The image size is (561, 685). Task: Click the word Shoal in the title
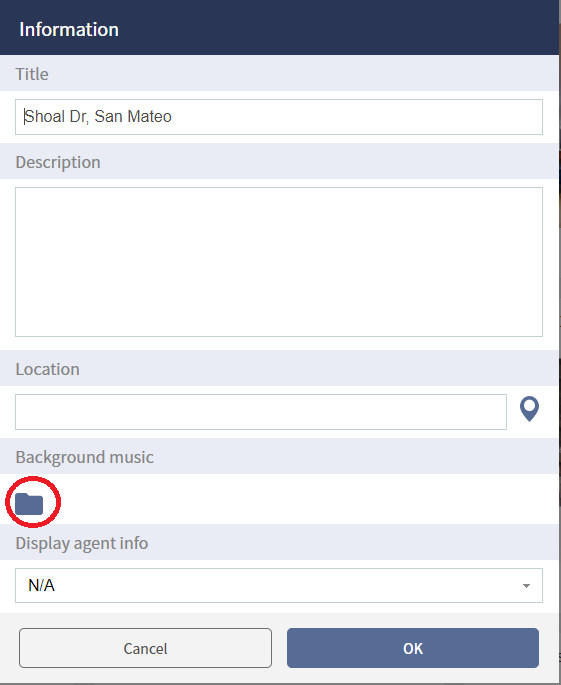(x=44, y=117)
